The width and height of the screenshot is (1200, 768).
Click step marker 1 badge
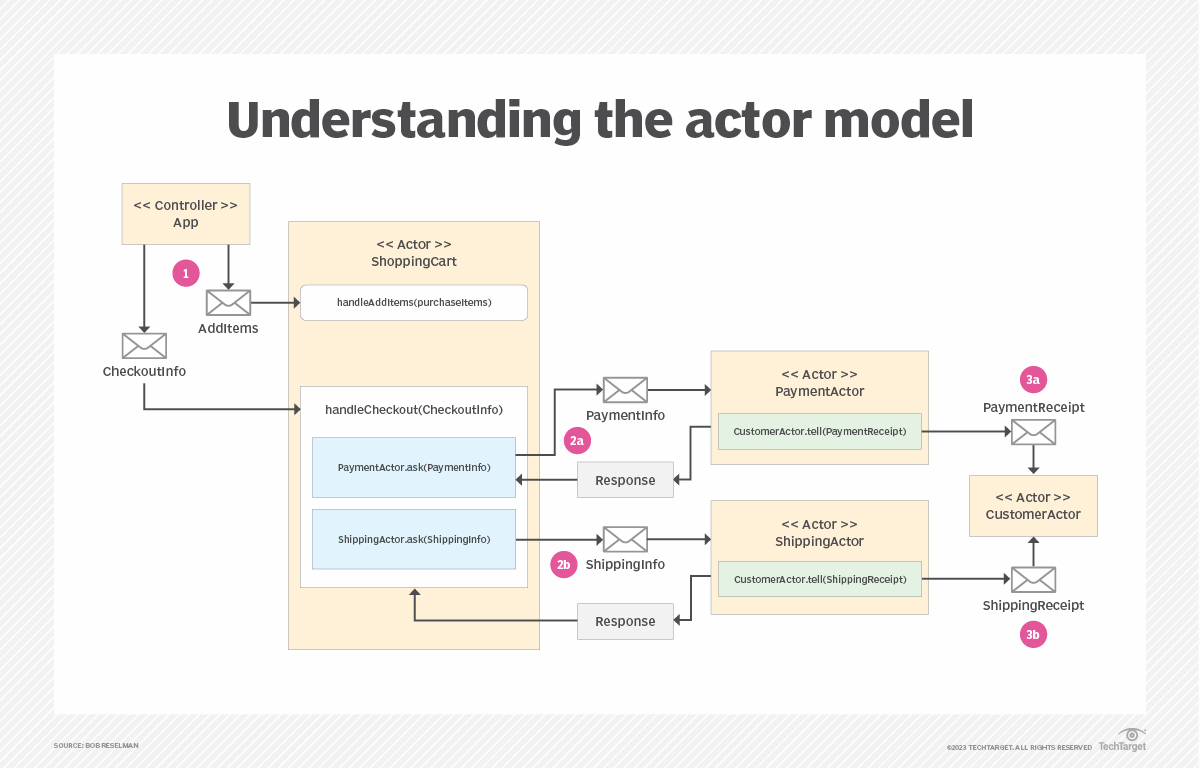tap(186, 272)
